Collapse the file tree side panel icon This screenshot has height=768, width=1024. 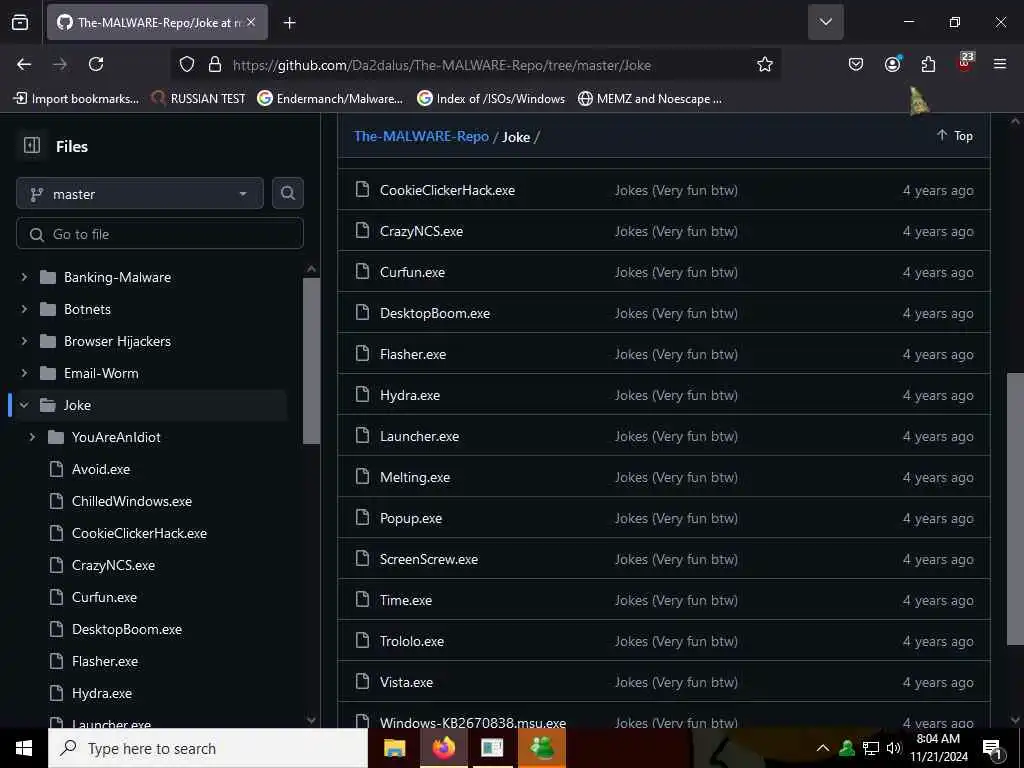[32, 145]
